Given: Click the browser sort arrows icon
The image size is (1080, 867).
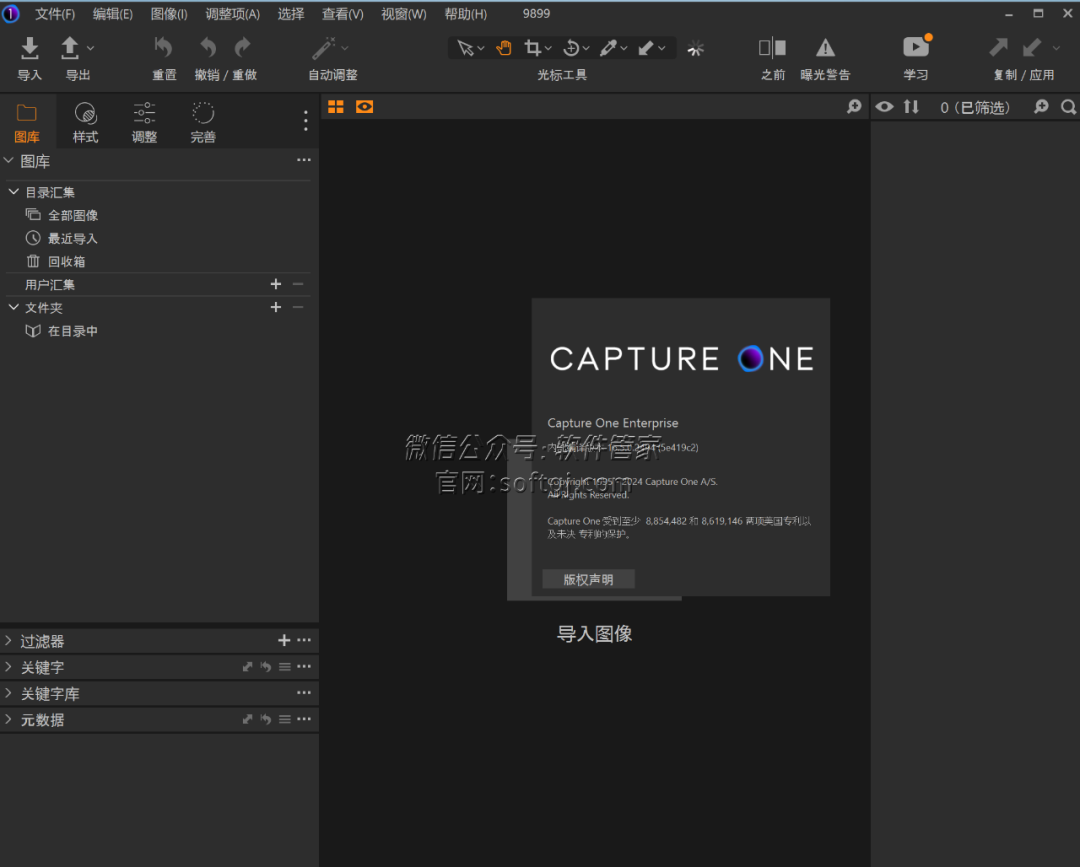Looking at the screenshot, I should click(x=911, y=107).
